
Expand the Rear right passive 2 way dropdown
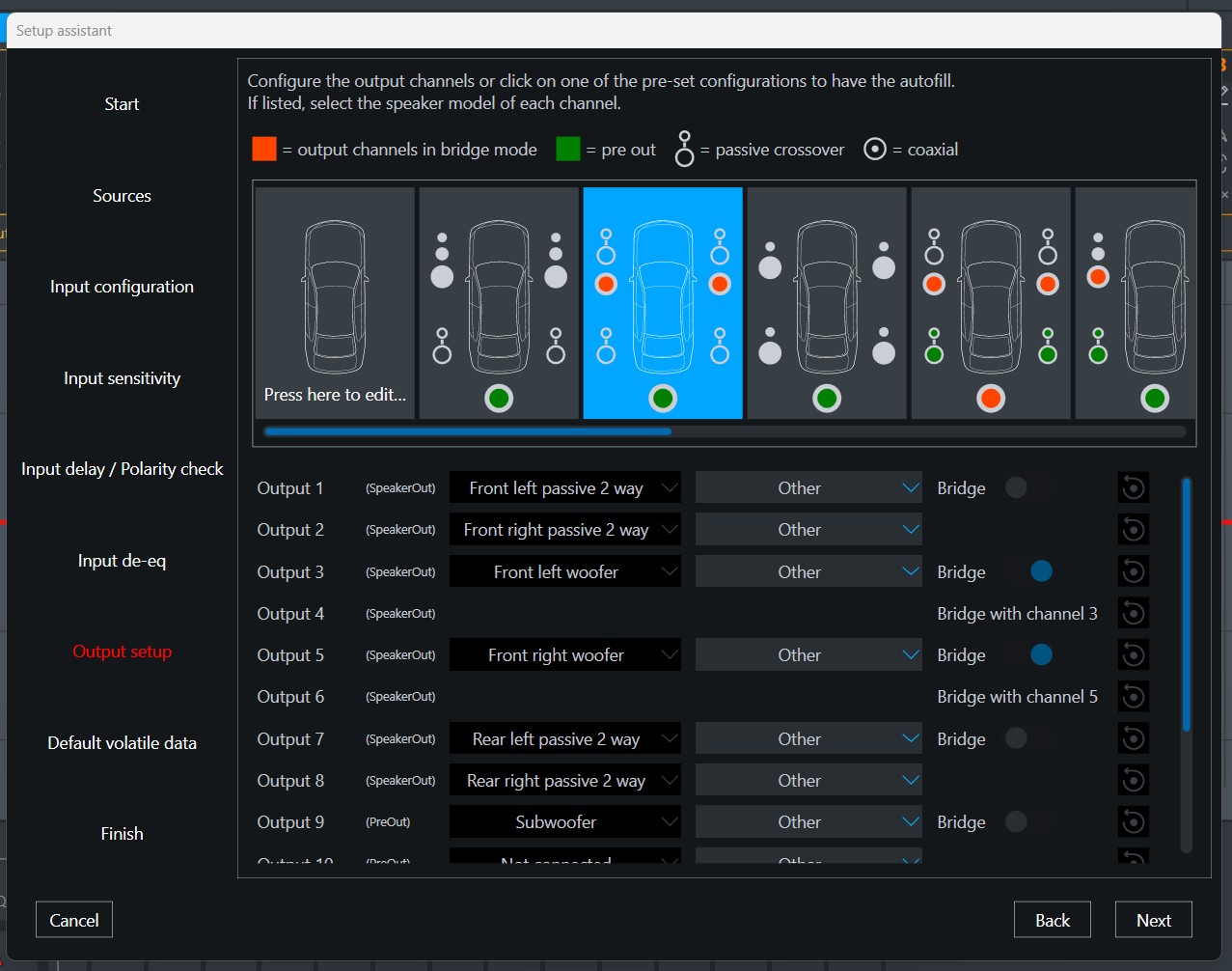[x=565, y=781]
